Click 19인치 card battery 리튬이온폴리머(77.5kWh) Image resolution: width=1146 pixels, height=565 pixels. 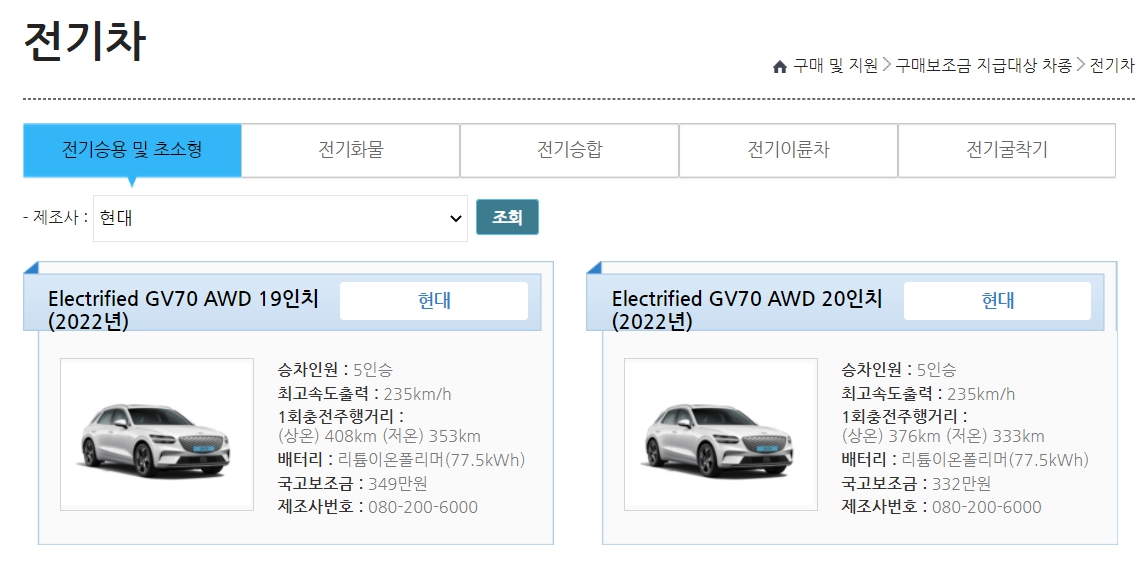pos(431,460)
